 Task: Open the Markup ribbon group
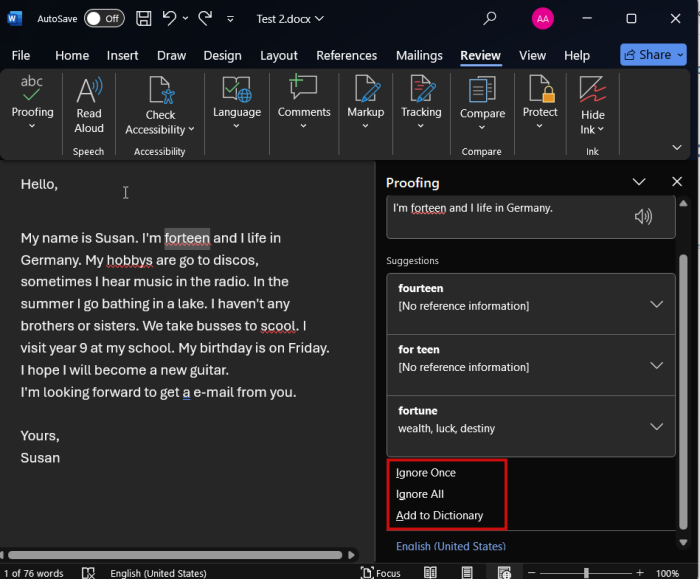(366, 103)
